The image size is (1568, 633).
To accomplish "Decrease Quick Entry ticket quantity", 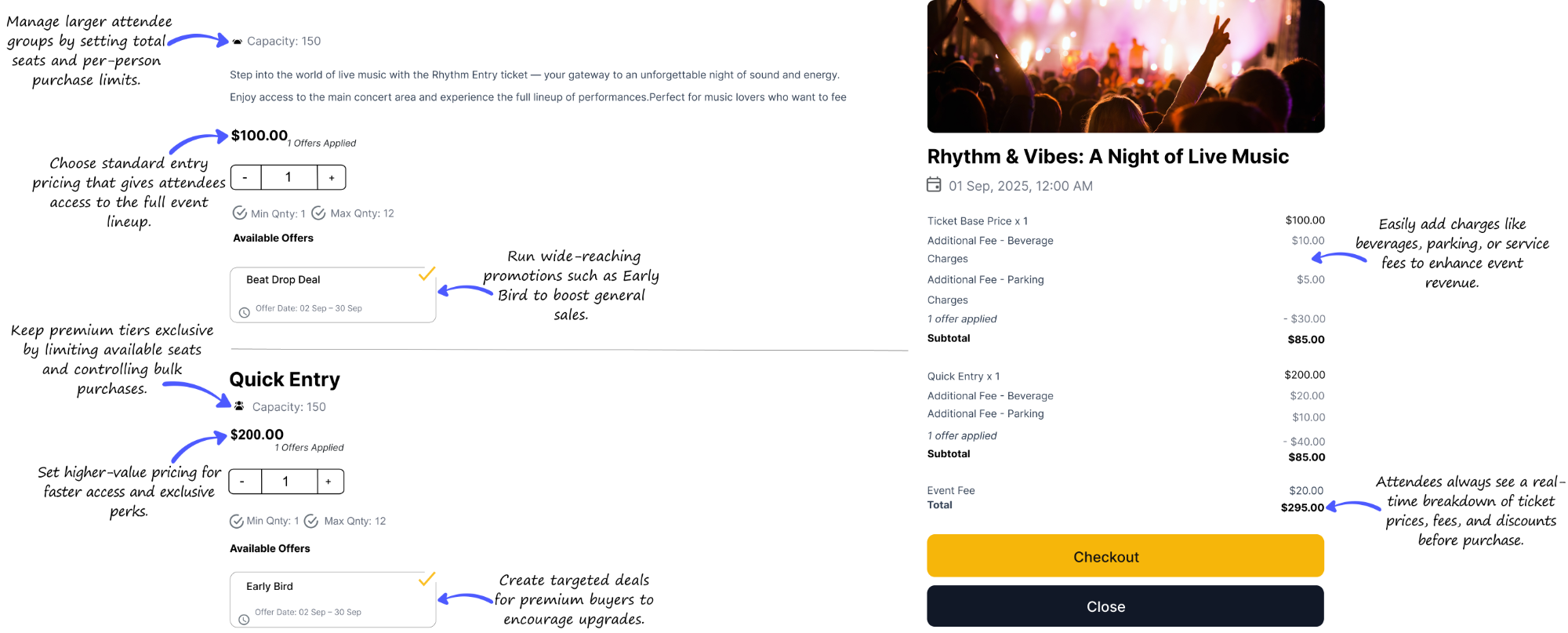I will click(243, 482).
